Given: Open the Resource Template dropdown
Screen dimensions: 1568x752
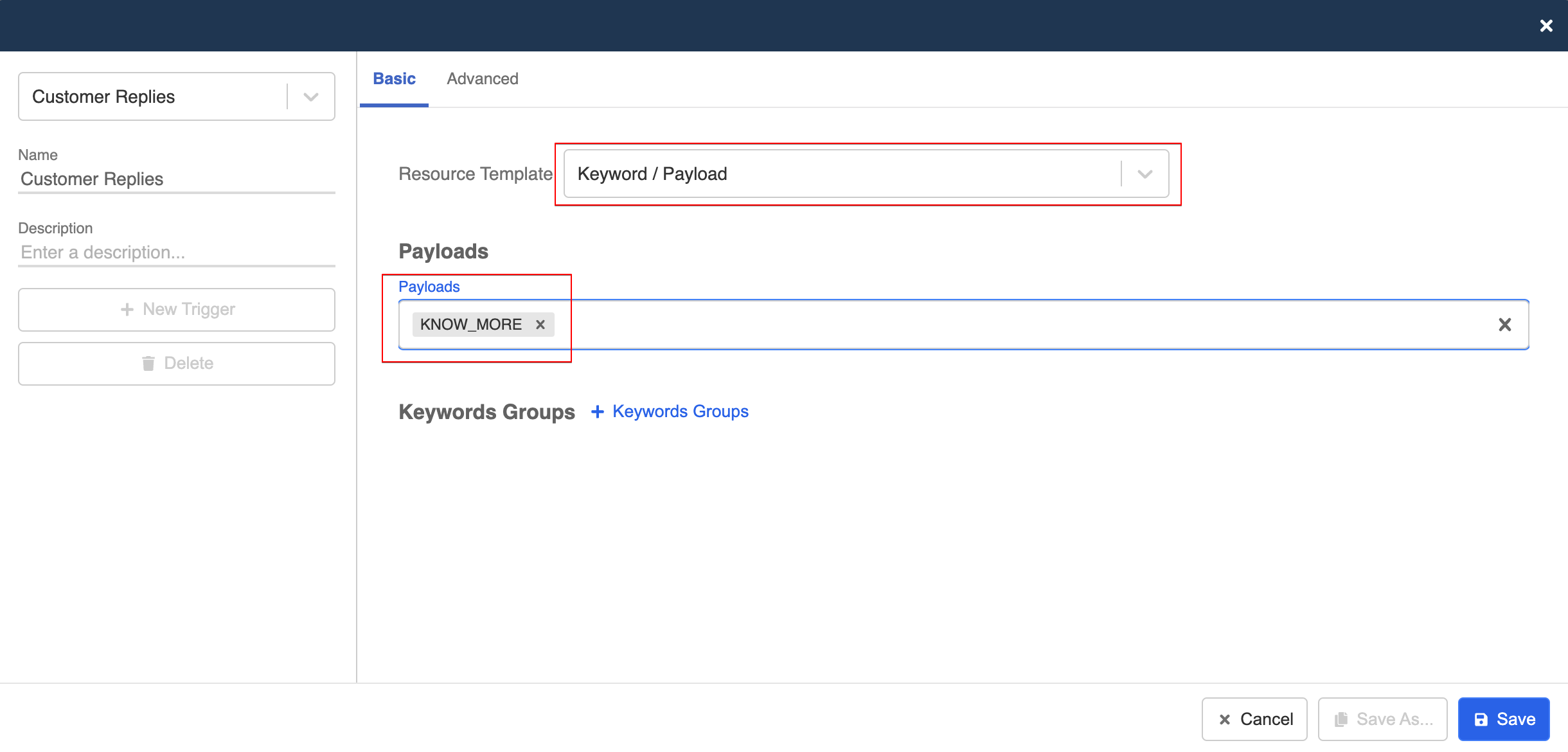Looking at the screenshot, I should (x=1143, y=173).
